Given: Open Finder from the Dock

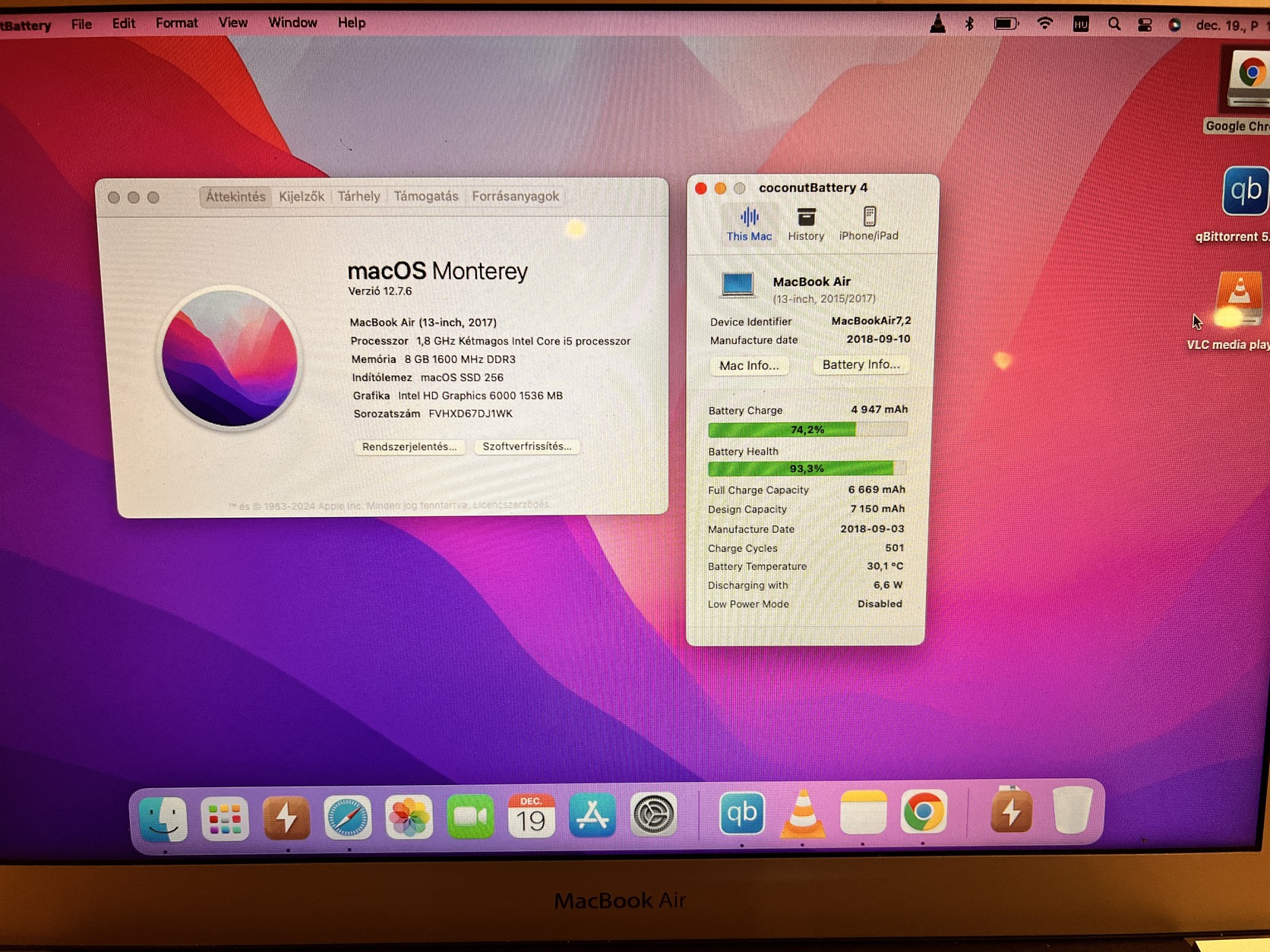Looking at the screenshot, I should point(163,818).
